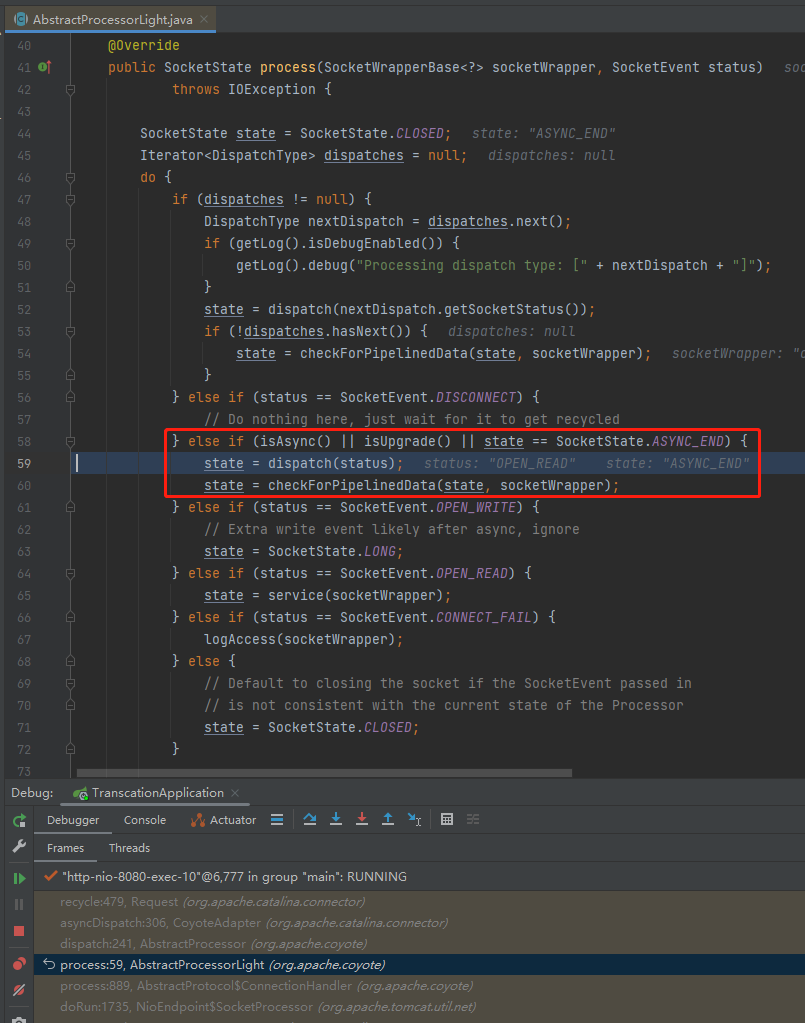Select frame process:889, AbstractProtocol$ConnectionHandler

click(x=419, y=985)
